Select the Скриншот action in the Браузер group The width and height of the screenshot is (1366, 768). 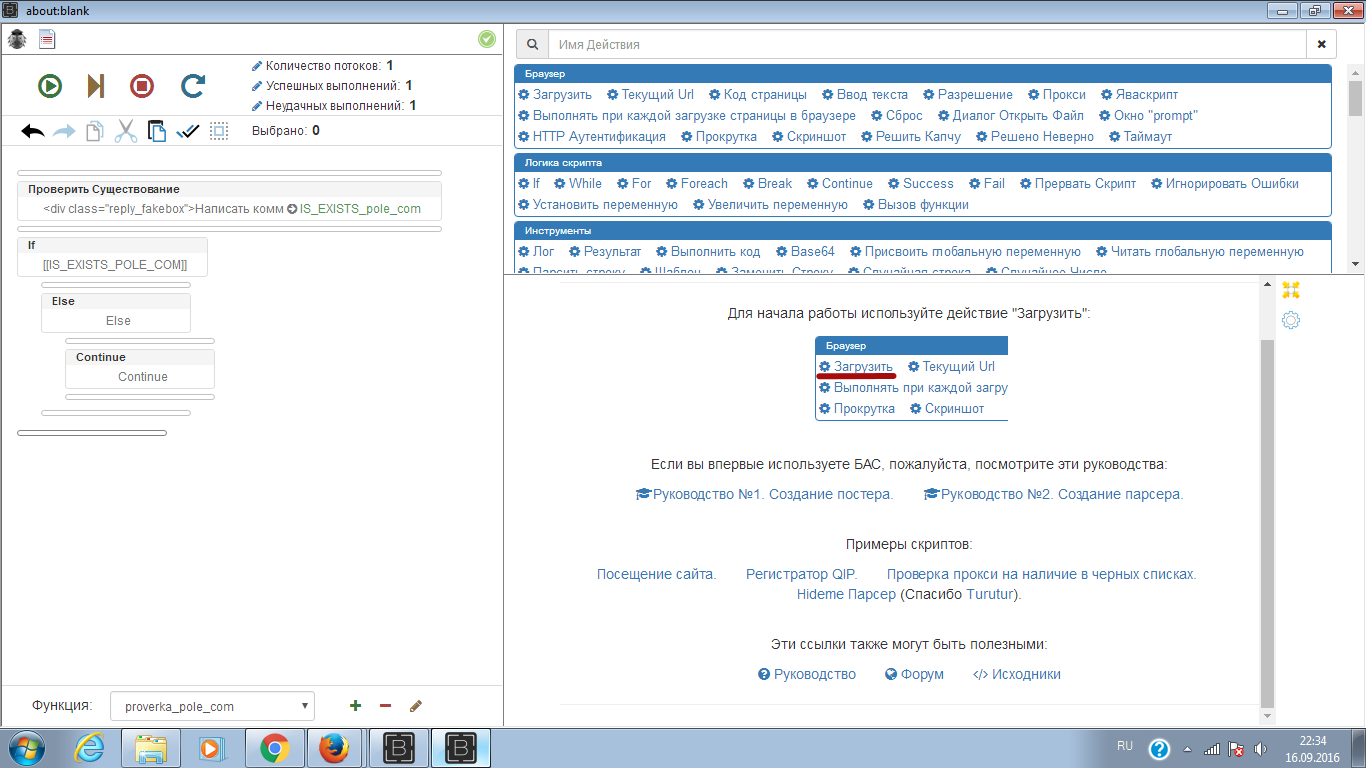(809, 136)
